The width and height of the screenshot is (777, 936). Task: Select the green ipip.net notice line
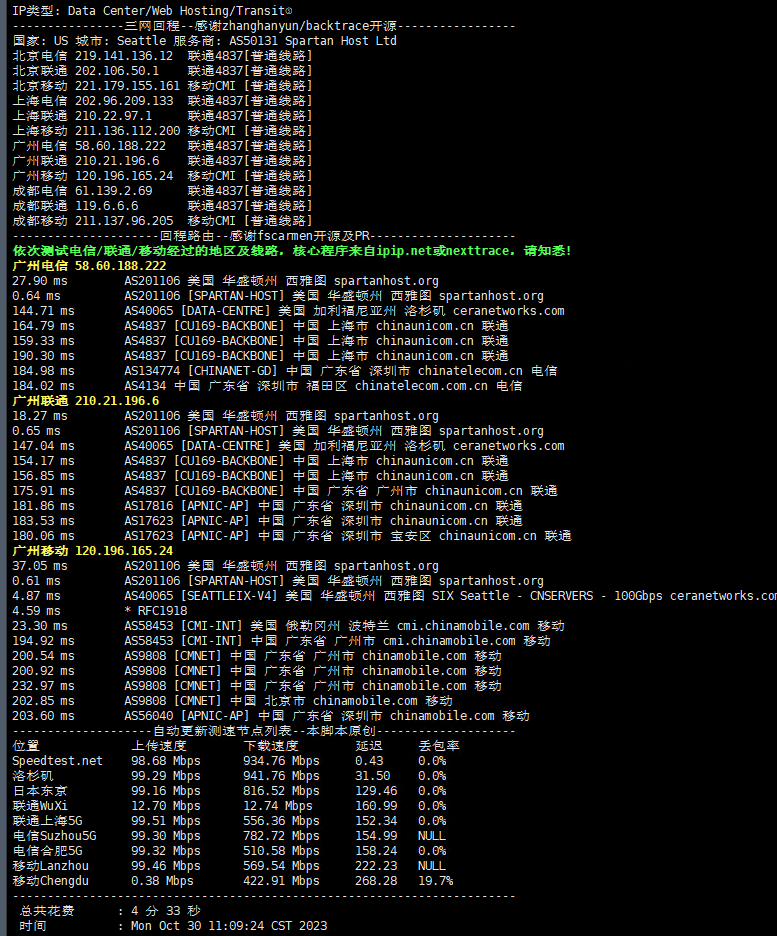tap(292, 251)
